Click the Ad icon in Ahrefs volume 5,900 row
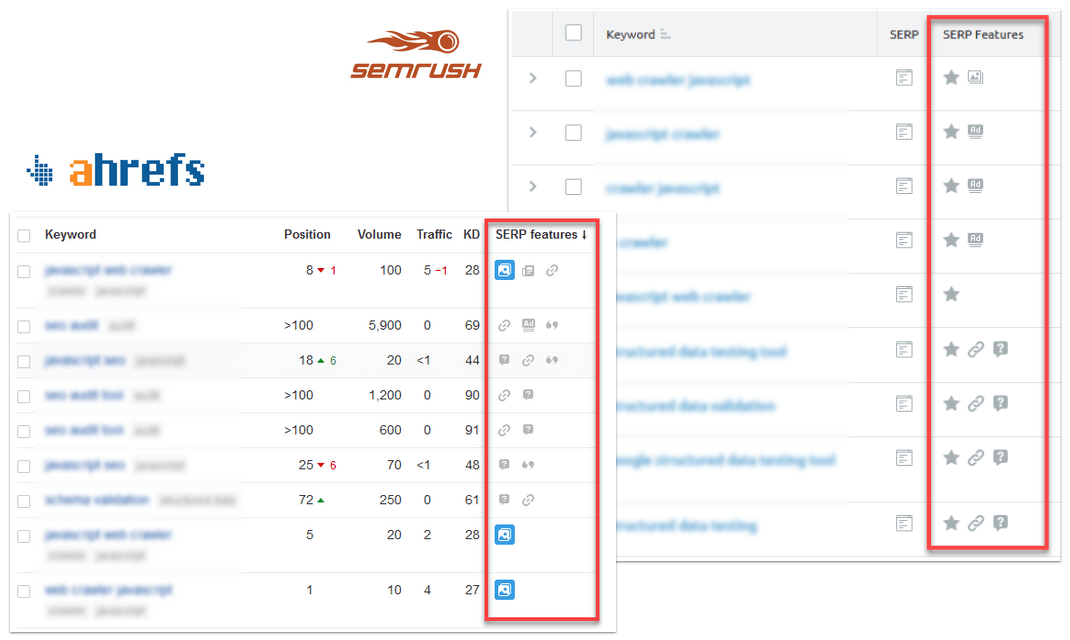Viewport: 1070px width, 640px height. click(528, 325)
